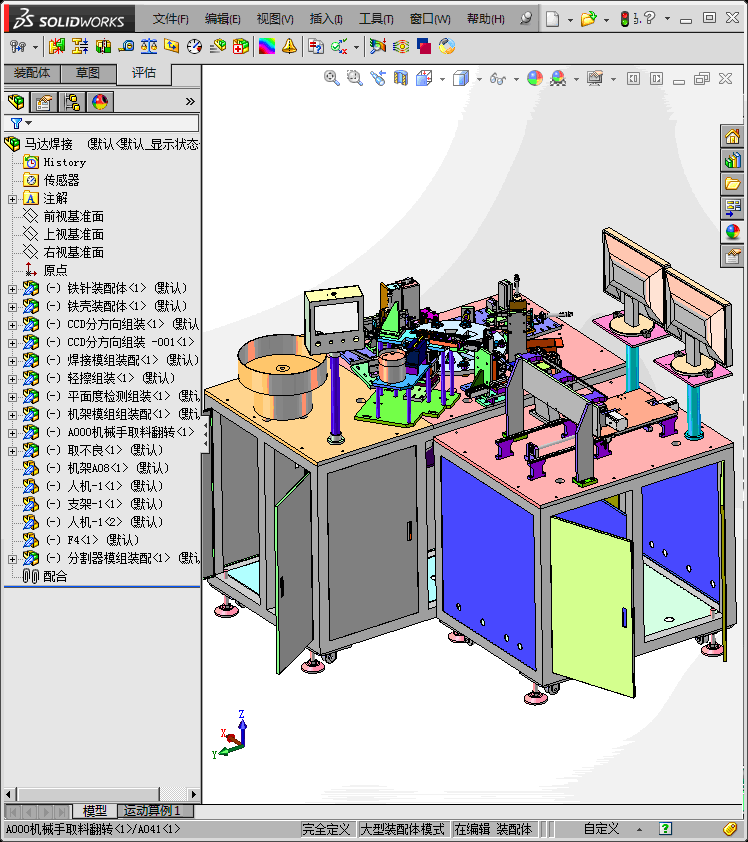
Task: Click the 自定义 units status button
Action: tap(601, 829)
